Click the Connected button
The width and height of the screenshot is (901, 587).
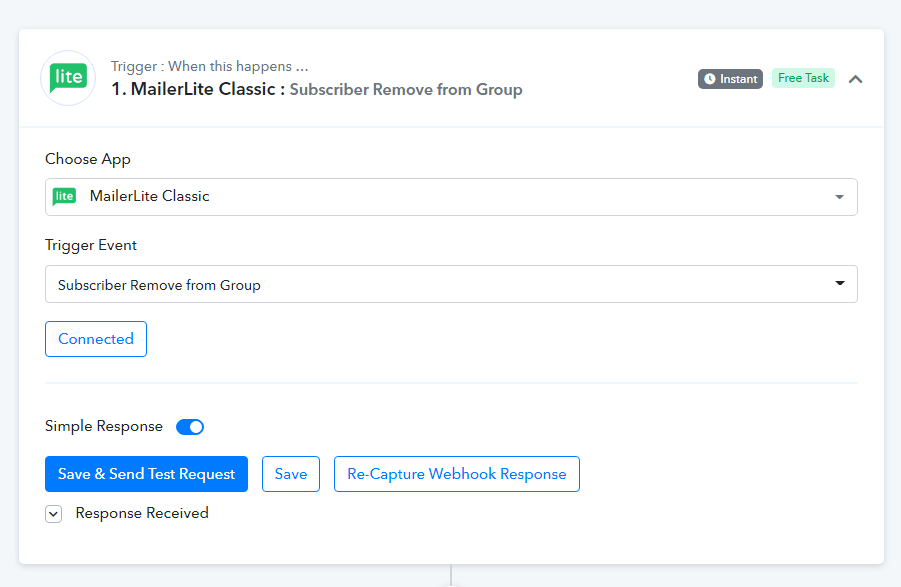tap(96, 339)
